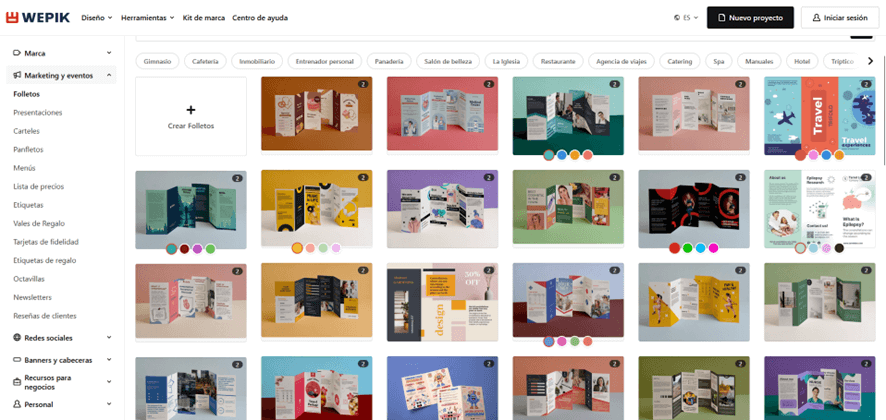
Task: Click the Nuevo proyecto button
Action: 750,18
